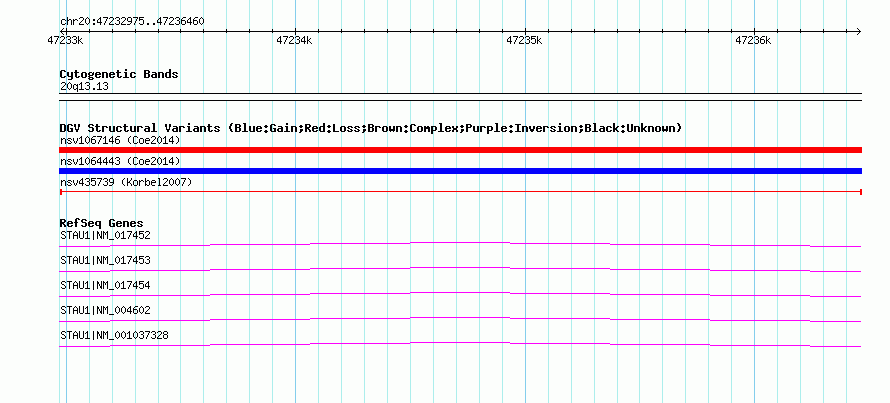Click the 47235k ruler position
890x403 pixels.
(524, 41)
